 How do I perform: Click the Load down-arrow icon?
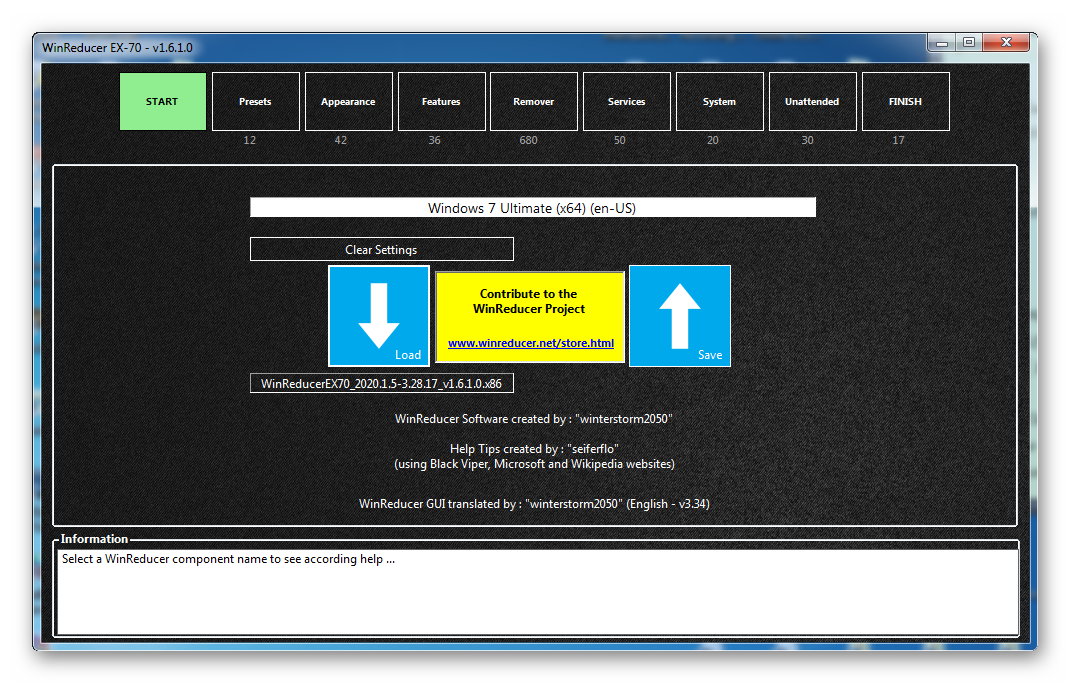[x=379, y=316]
